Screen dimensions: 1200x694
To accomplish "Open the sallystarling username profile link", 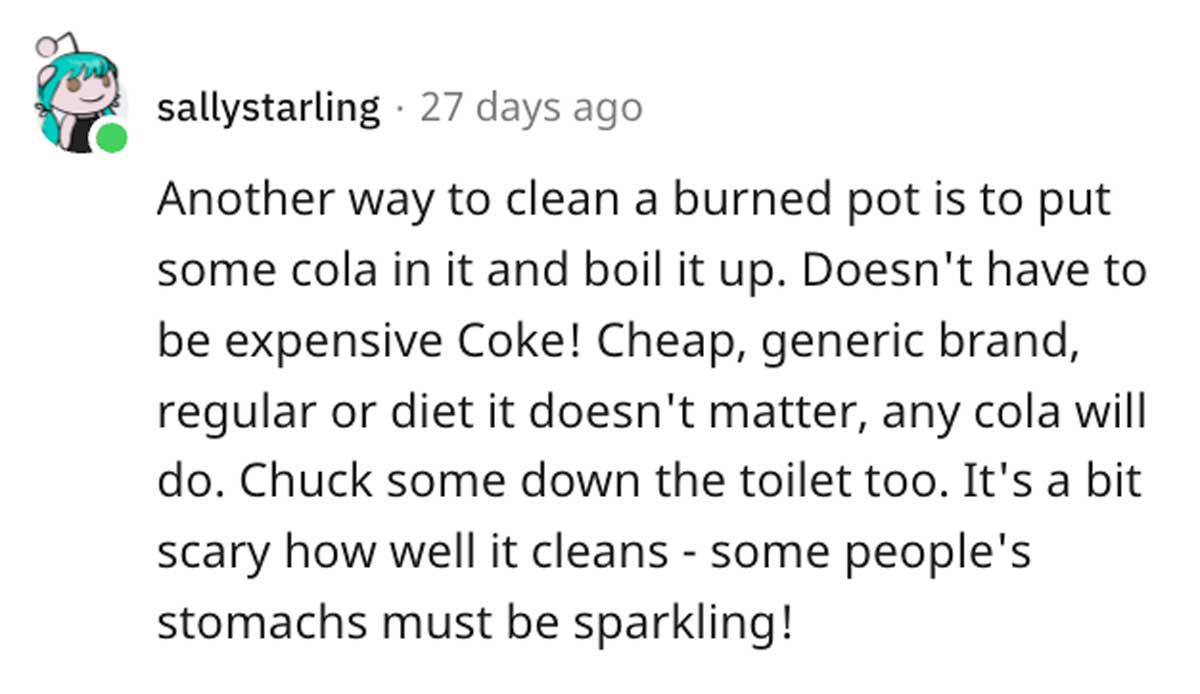I will tap(269, 108).
